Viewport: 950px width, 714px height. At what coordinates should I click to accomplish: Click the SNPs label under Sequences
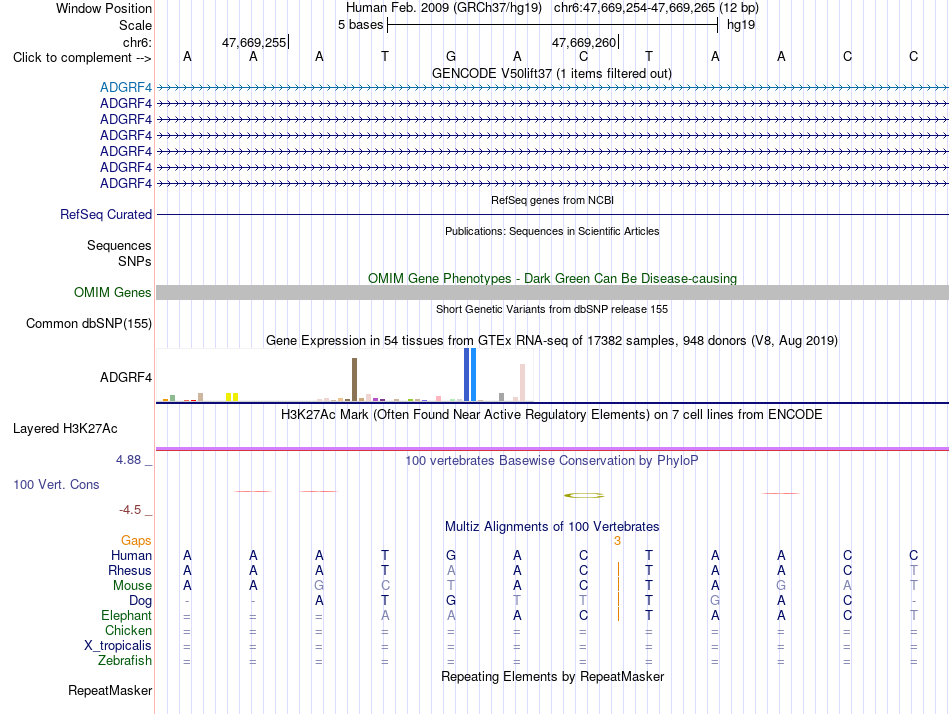pyautogui.click(x=135, y=261)
